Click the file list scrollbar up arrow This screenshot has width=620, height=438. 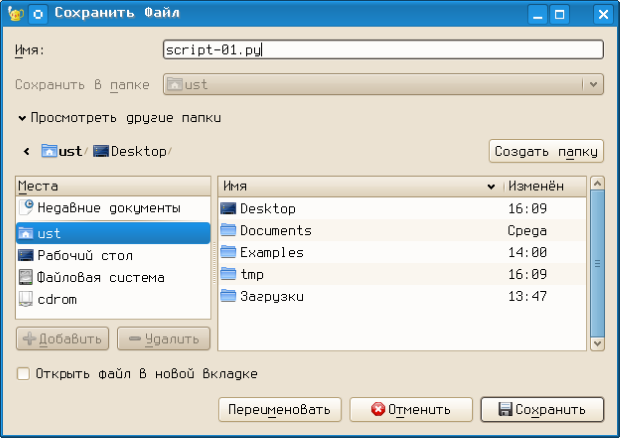[597, 183]
